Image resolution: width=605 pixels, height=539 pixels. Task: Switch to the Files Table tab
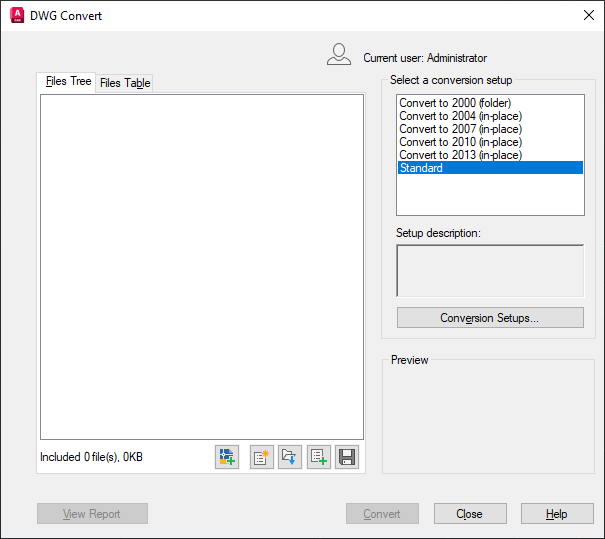coord(125,83)
